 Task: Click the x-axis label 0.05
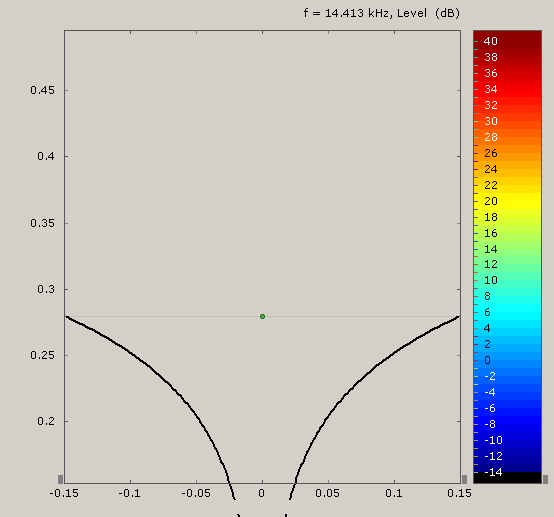[328, 493]
